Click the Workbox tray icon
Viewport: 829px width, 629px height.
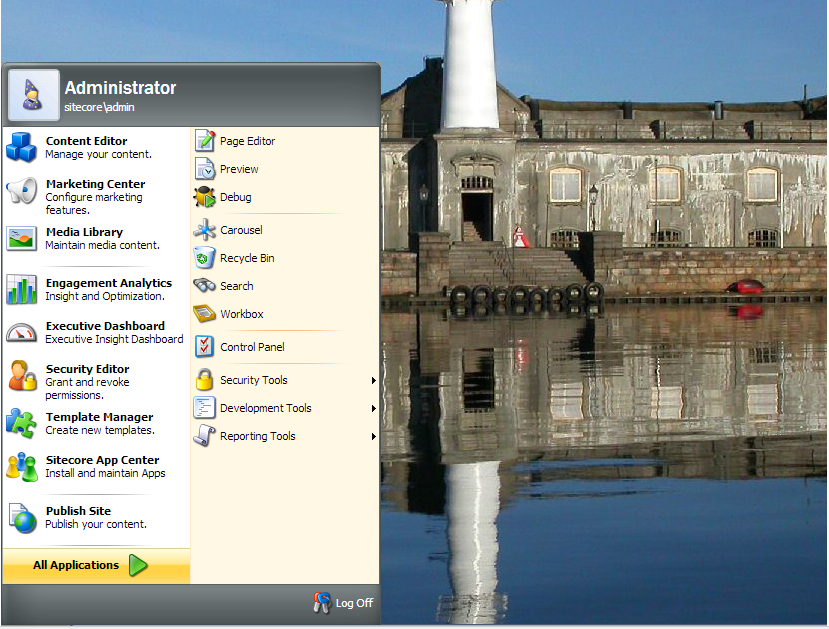tap(205, 313)
